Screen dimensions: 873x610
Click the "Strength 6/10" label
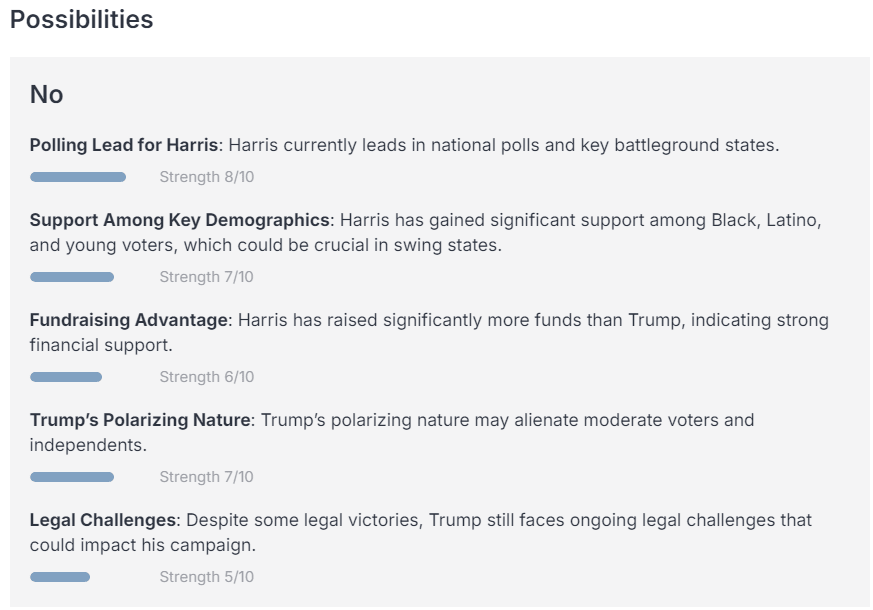206,377
